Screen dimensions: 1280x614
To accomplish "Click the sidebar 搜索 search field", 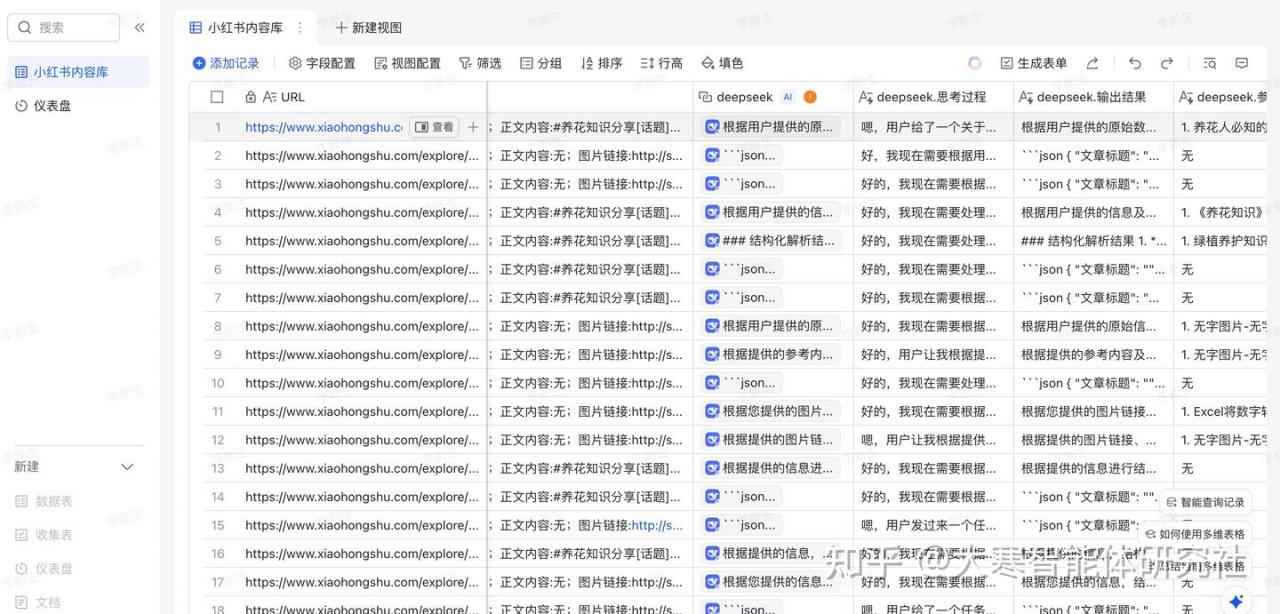I will tap(64, 28).
